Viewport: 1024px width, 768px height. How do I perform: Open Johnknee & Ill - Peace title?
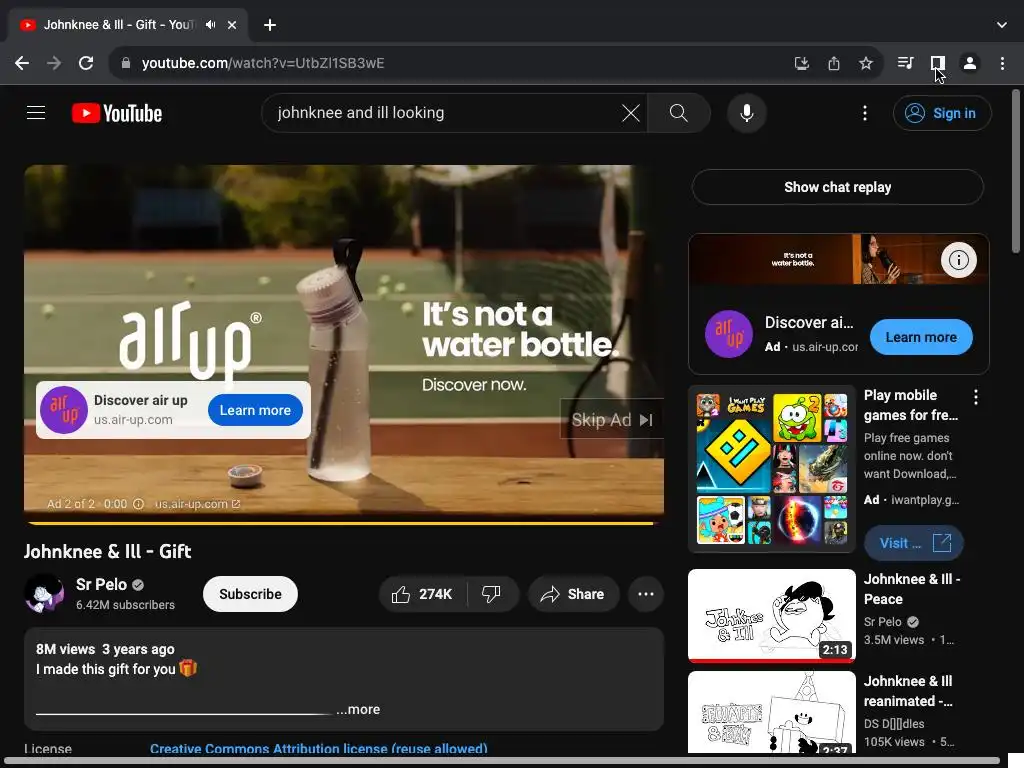click(912, 589)
